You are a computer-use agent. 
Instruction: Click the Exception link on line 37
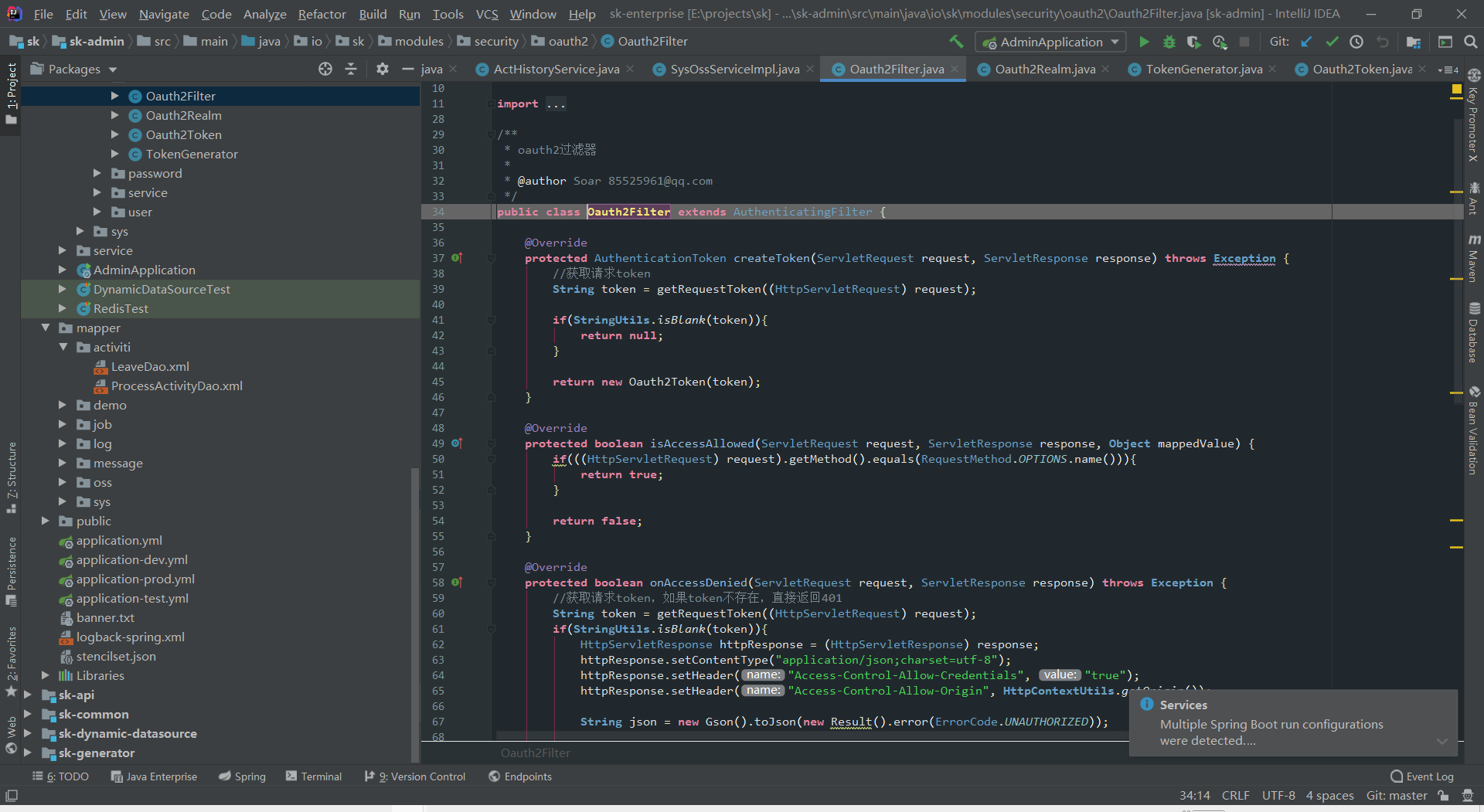(x=1244, y=258)
